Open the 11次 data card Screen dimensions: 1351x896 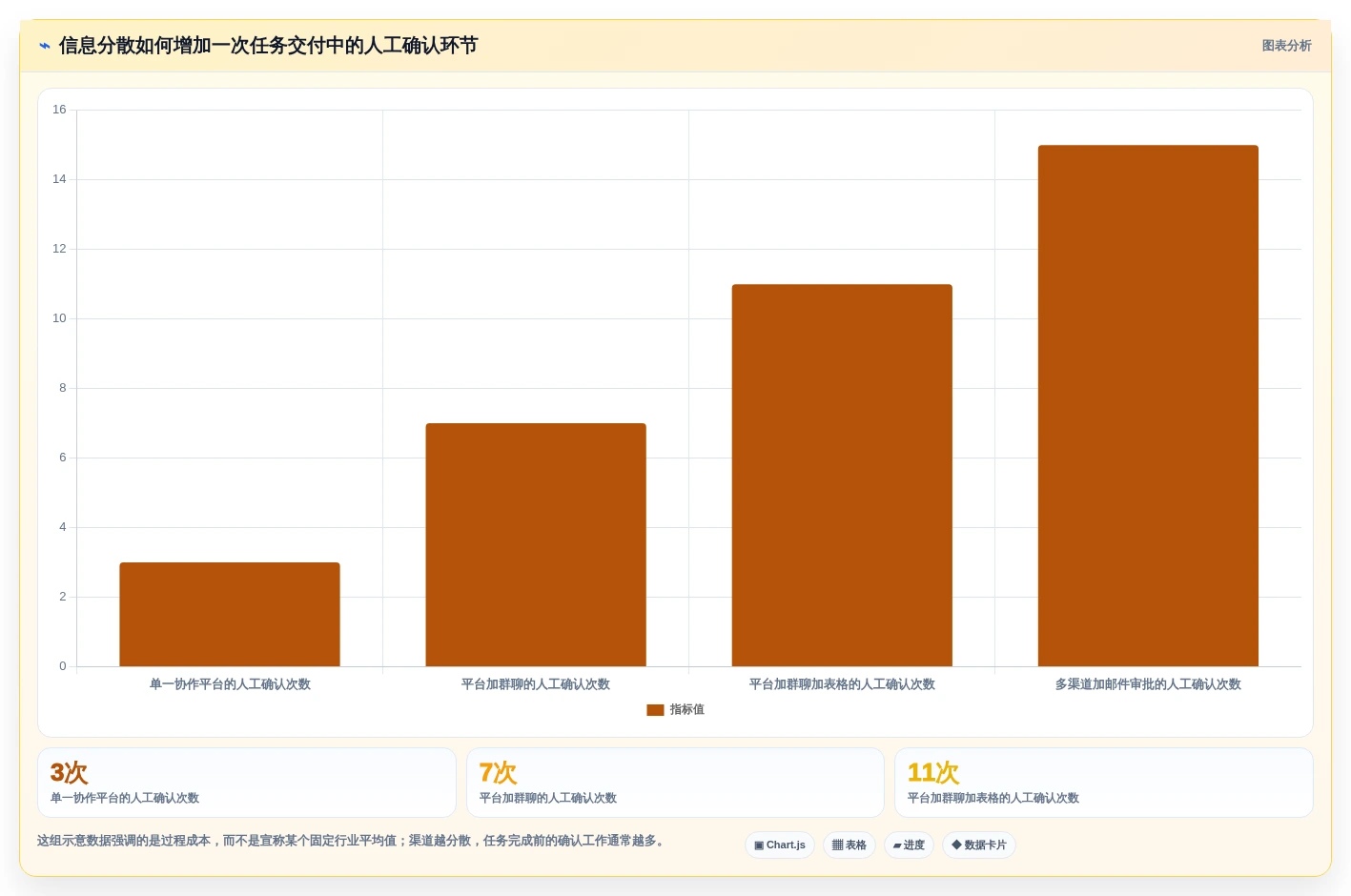(1104, 783)
